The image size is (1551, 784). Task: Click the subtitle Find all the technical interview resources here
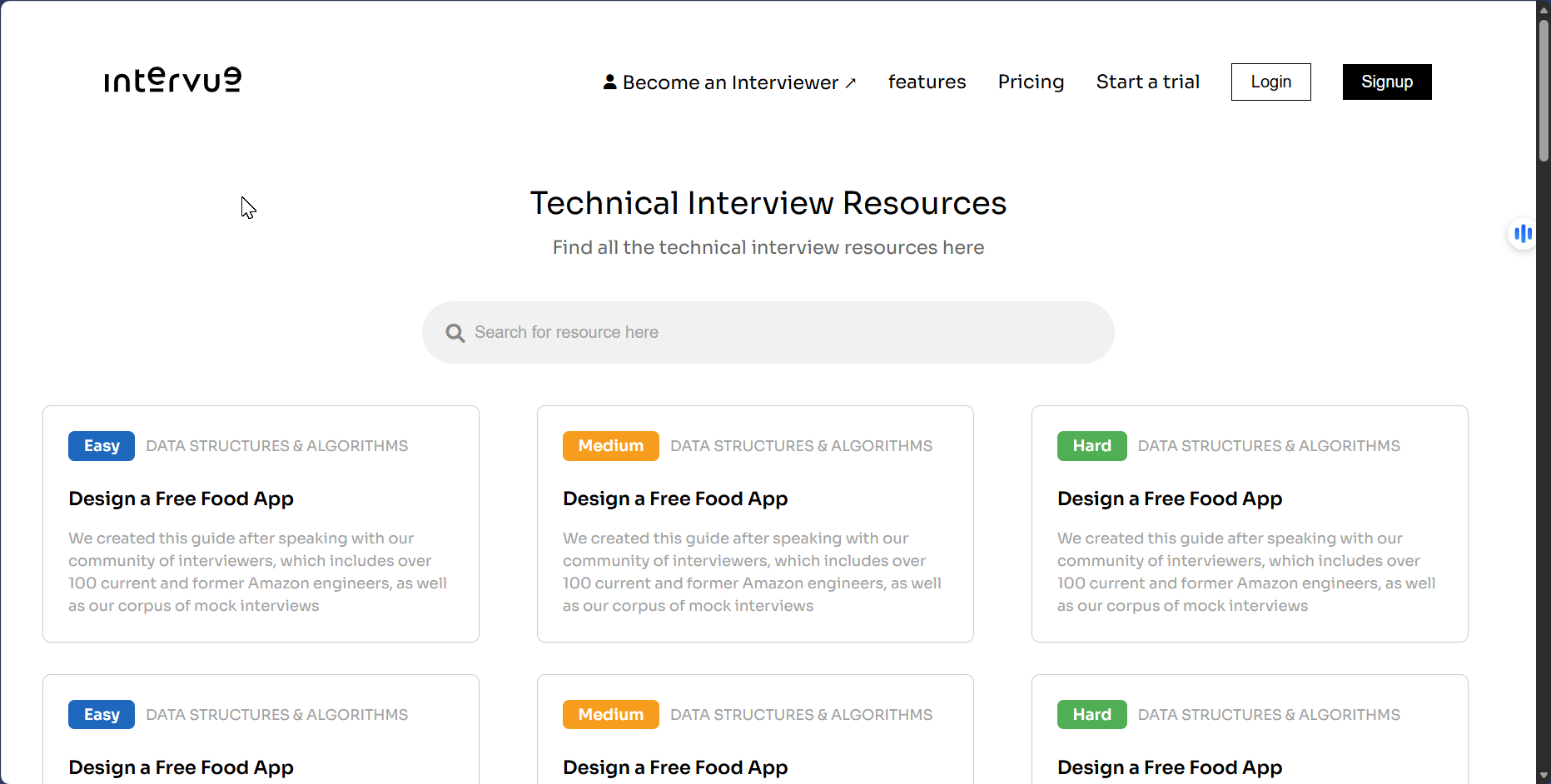(768, 247)
